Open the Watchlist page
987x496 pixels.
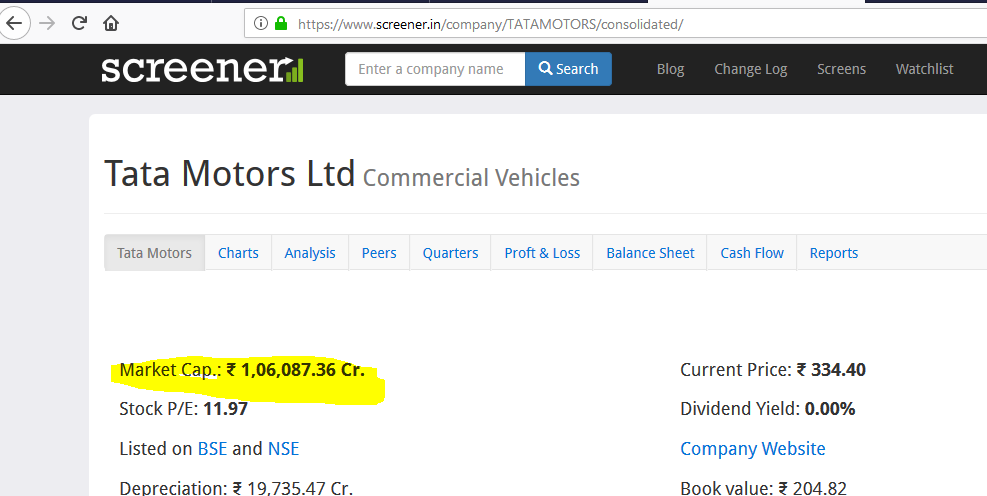(x=925, y=69)
